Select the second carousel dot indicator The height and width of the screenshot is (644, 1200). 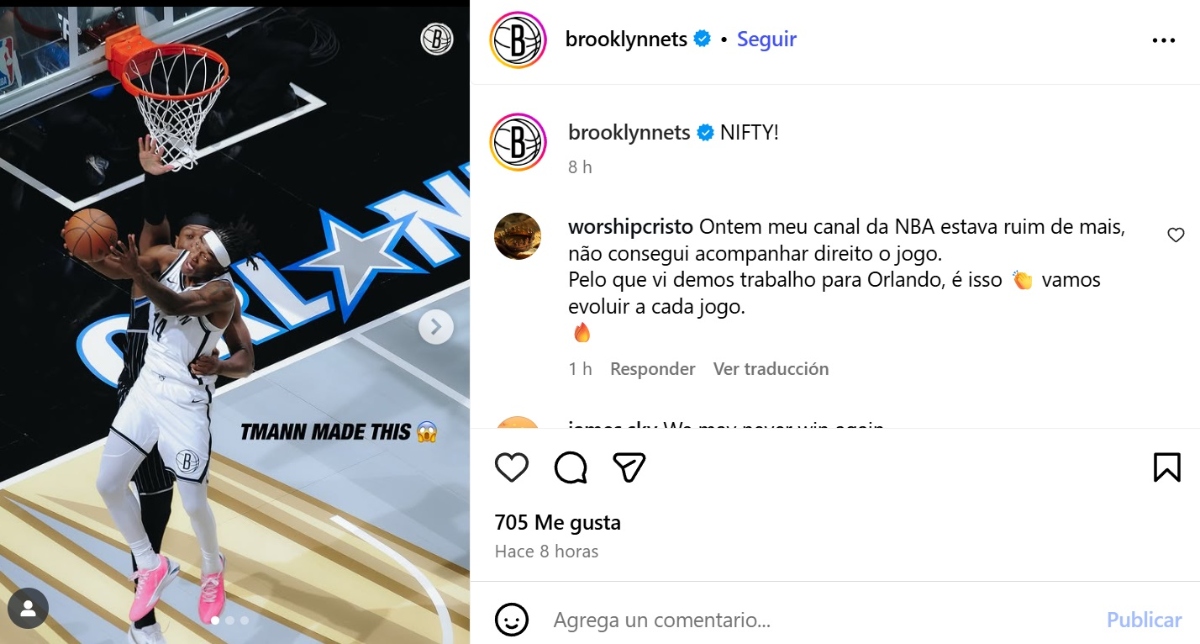pos(229,620)
